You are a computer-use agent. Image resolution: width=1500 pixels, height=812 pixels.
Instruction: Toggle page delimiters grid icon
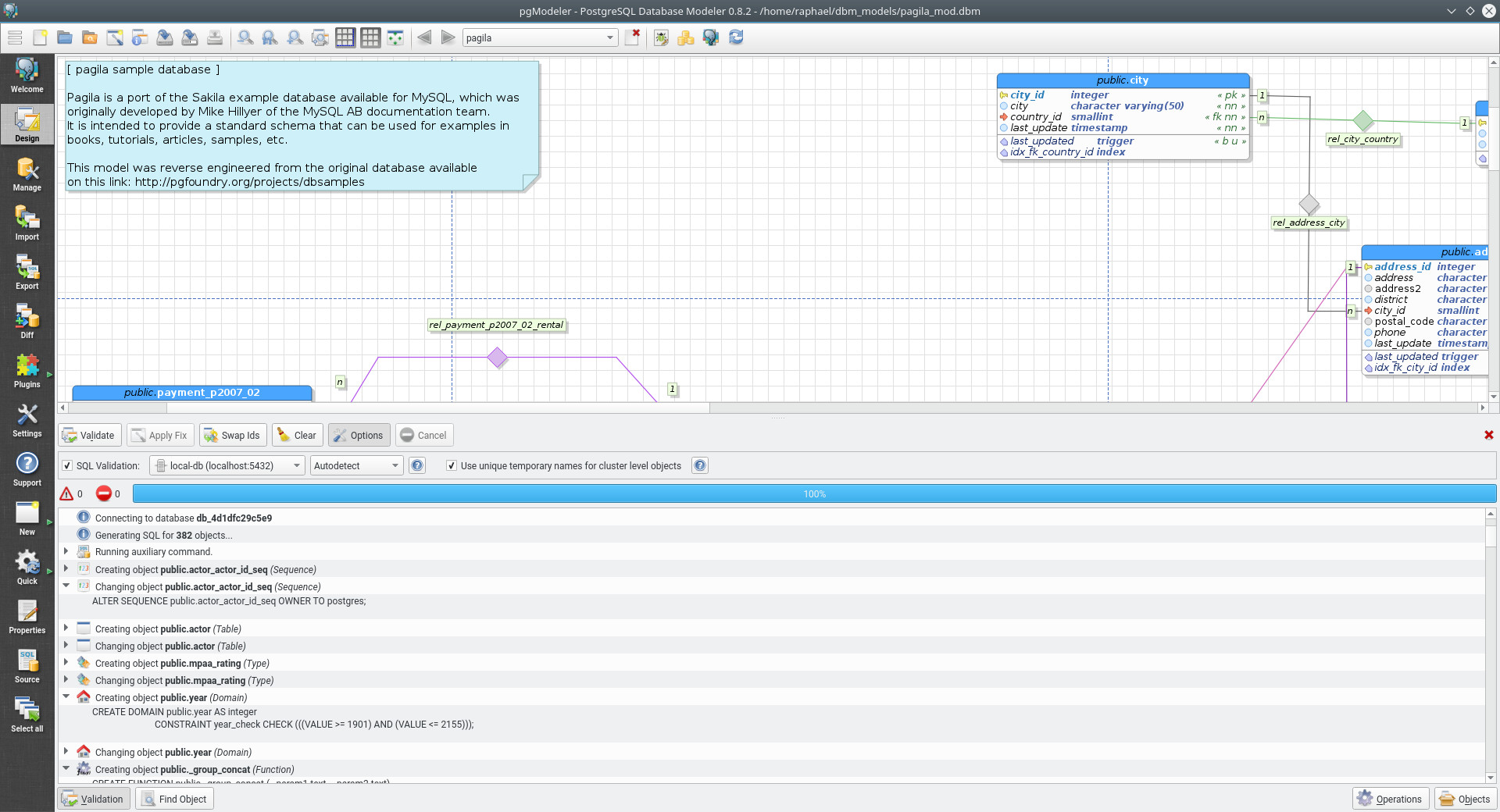(345, 37)
